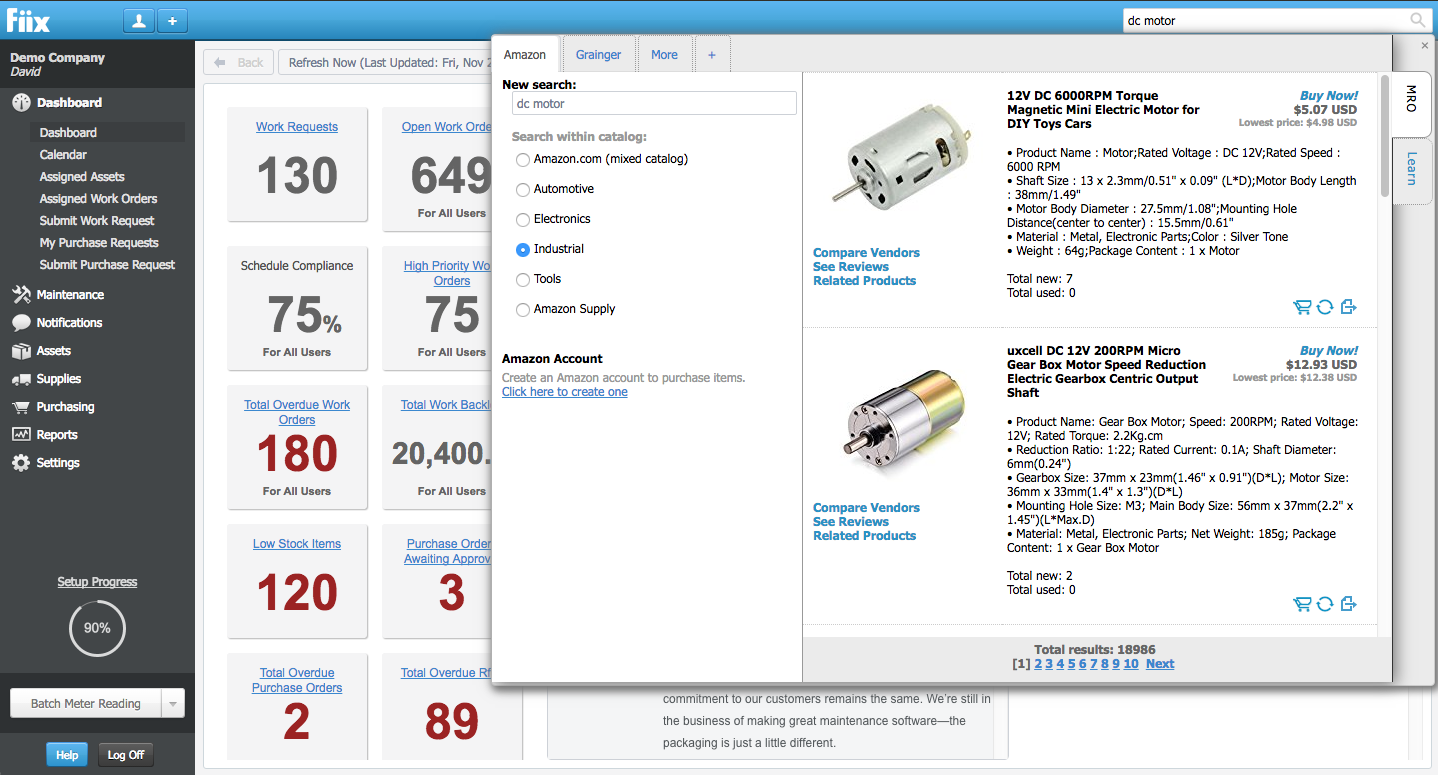Screen dimensions: 1438x775
Task: Click Buy Now for the 6000RPM Torque motor
Action: pyautogui.click(x=1328, y=96)
